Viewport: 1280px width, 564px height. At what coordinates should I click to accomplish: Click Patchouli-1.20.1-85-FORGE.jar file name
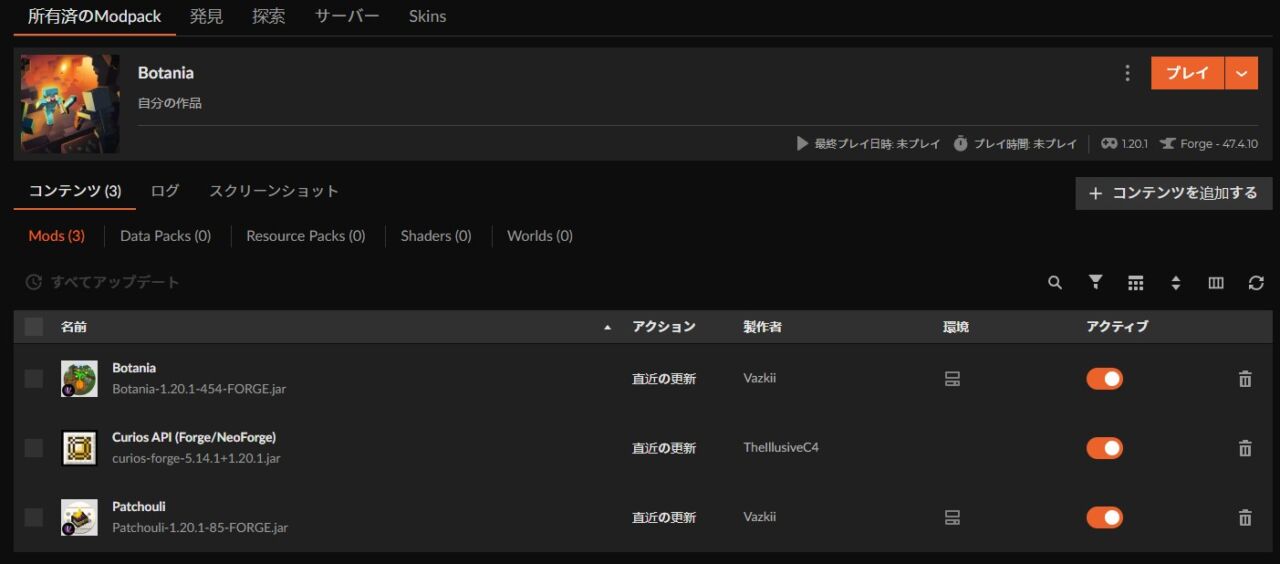point(200,527)
